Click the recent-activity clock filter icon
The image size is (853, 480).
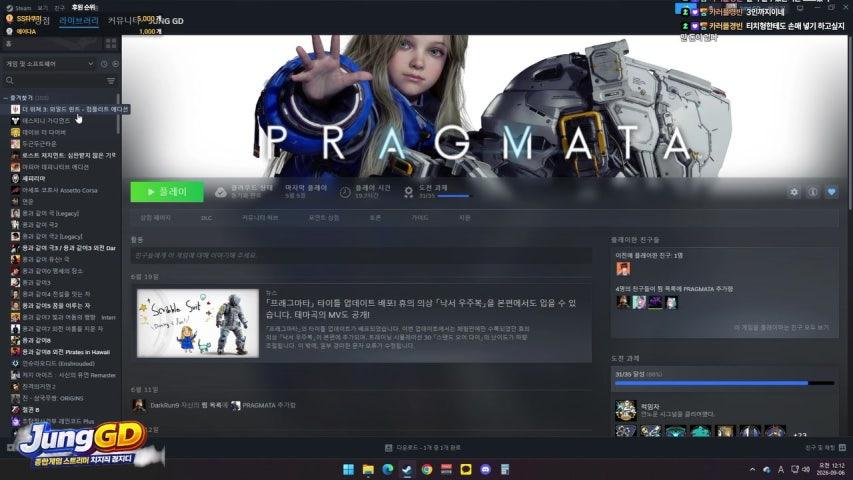(104, 64)
